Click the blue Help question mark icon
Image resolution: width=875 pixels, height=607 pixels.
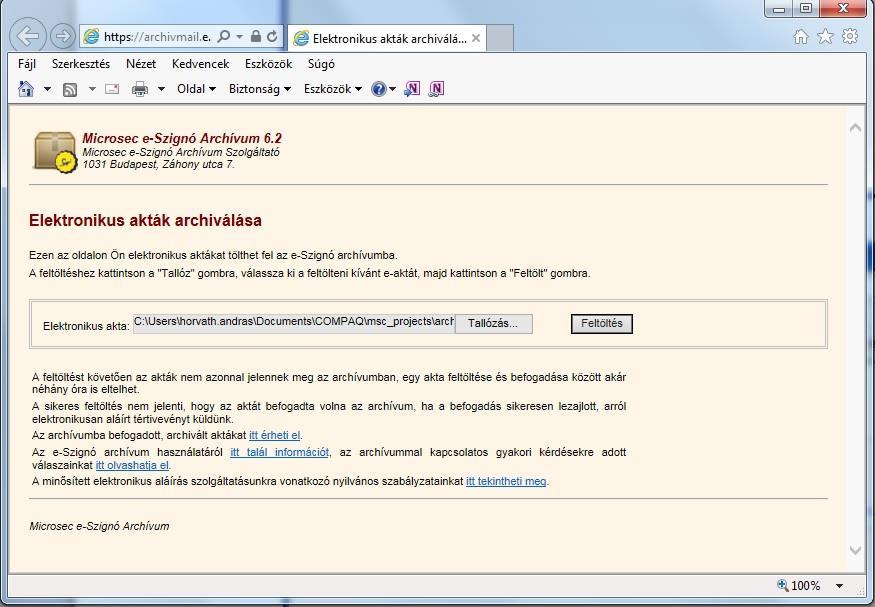coord(378,89)
